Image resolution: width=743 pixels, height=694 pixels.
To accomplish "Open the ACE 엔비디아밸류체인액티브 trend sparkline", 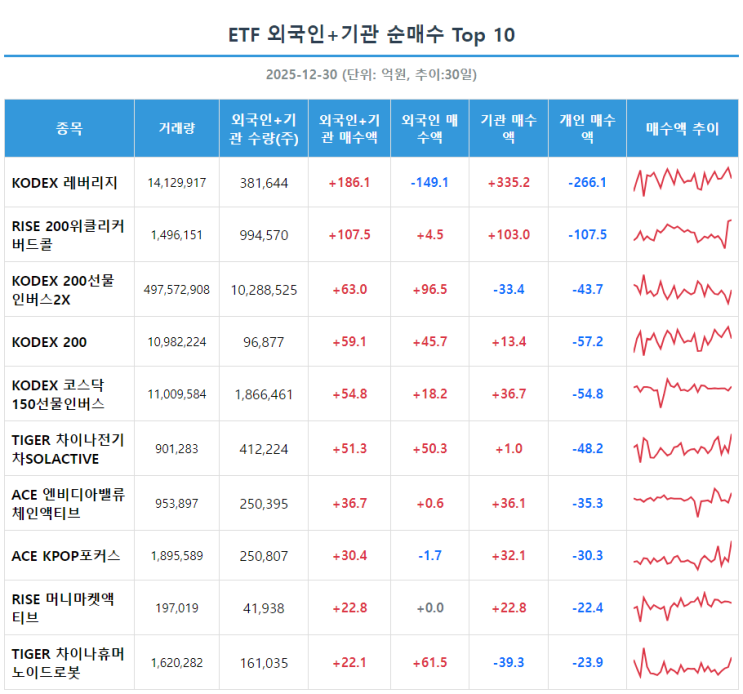I will point(682,502).
